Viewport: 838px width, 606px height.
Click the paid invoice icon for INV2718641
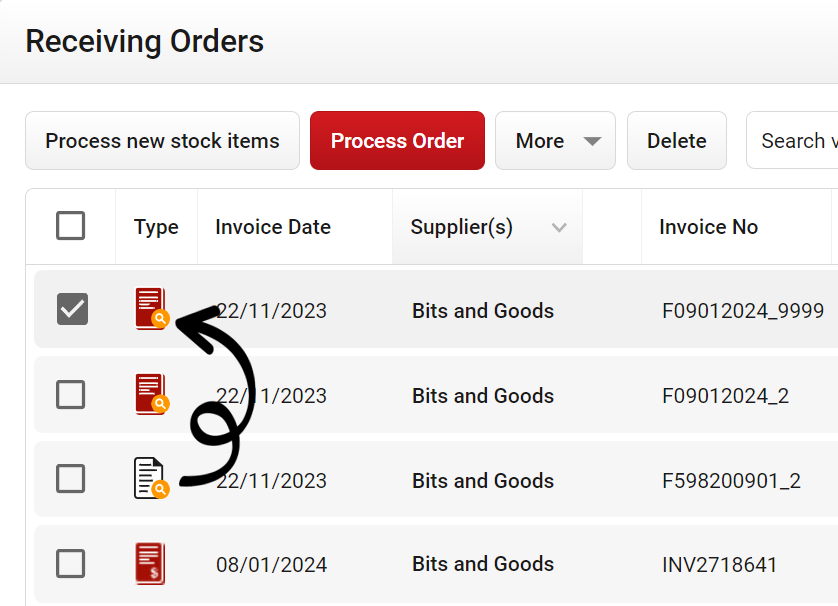point(149,563)
